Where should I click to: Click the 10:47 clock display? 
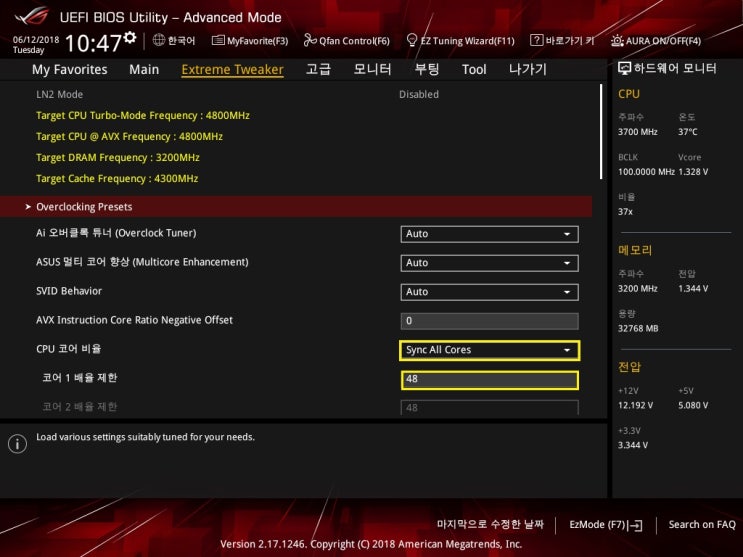point(93,43)
